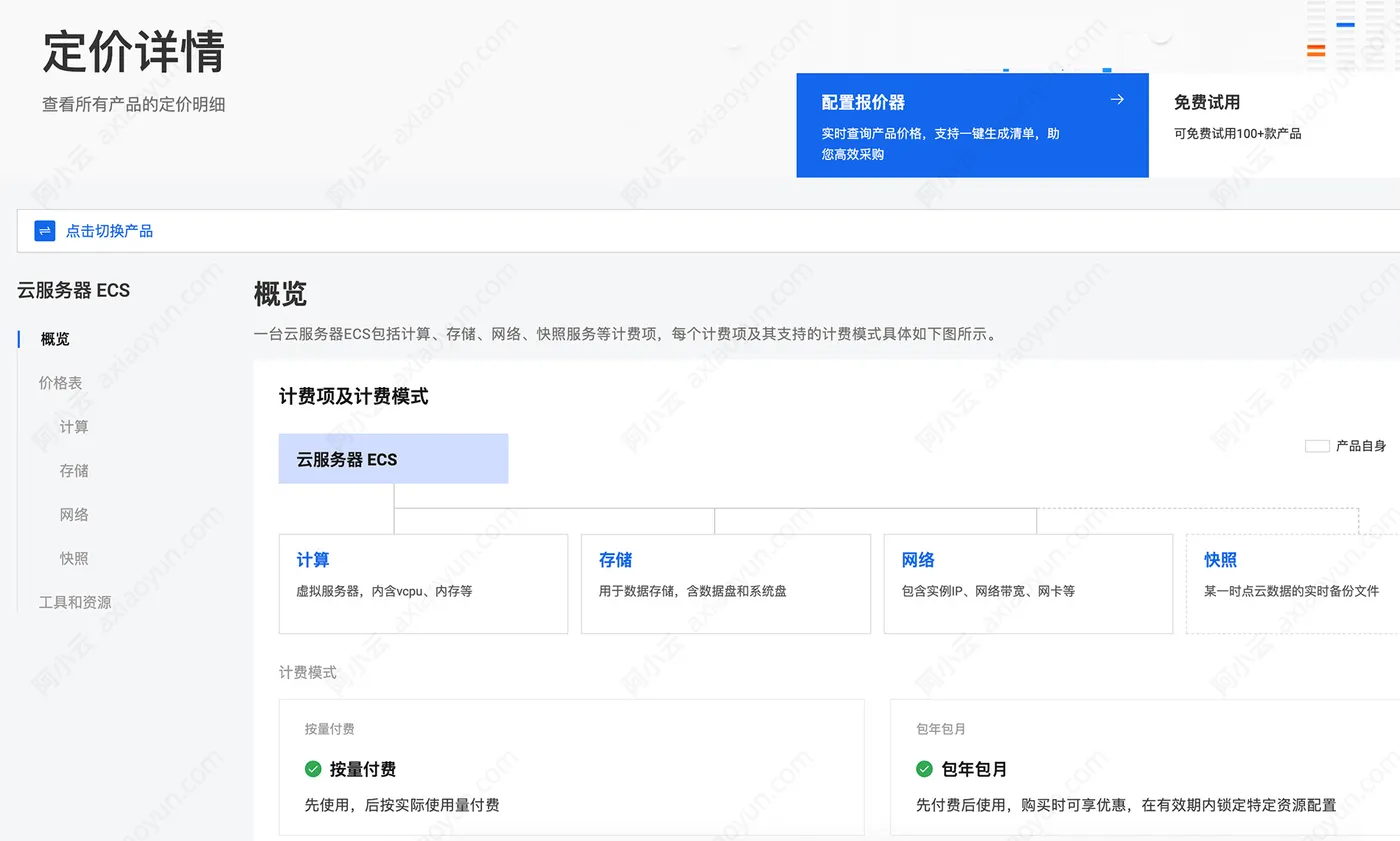Open the 存储 card link
The image size is (1400, 841).
point(615,560)
